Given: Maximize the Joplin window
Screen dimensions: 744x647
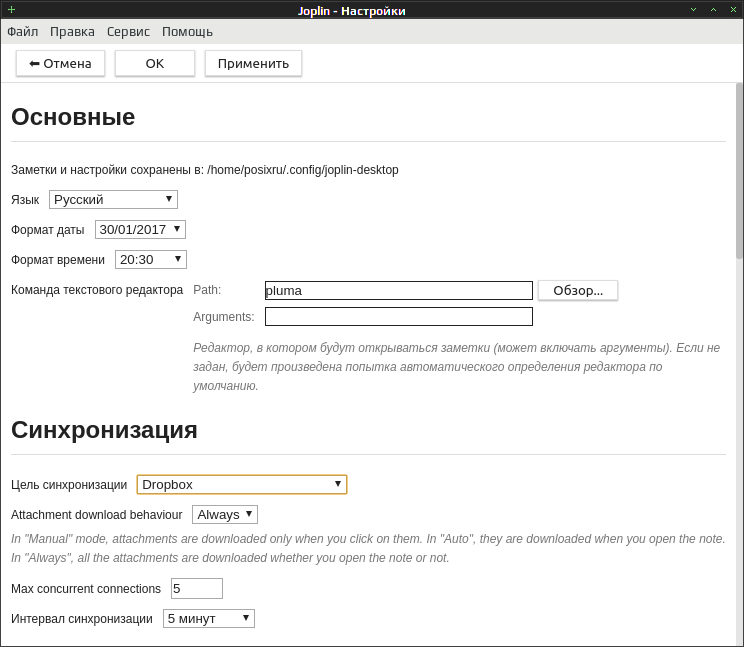Looking at the screenshot, I should coord(713,9).
